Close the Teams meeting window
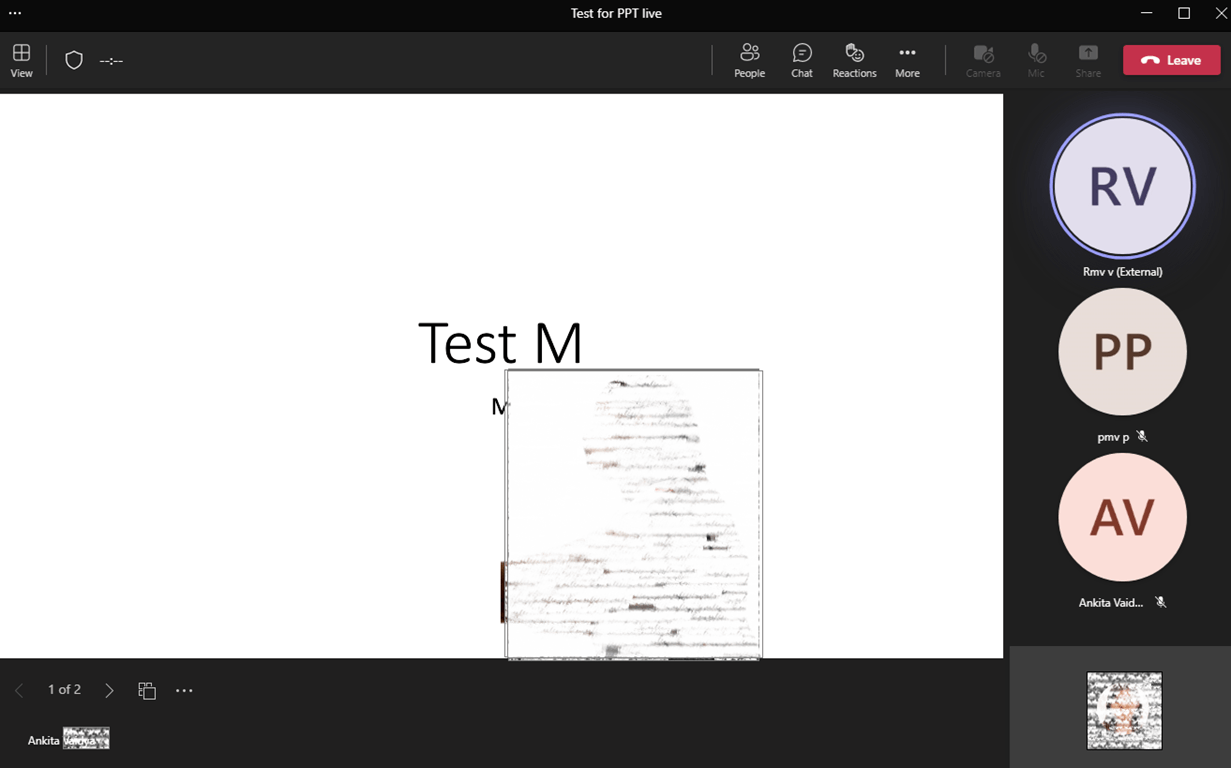Viewport: 1231px width, 768px height. click(x=1221, y=13)
